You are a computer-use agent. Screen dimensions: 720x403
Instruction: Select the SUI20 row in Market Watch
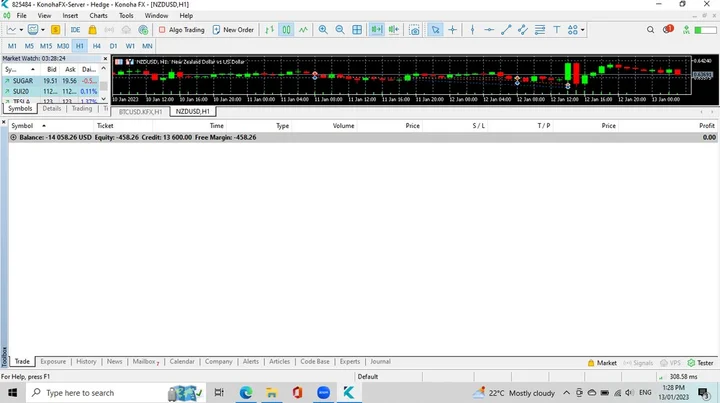50,91
